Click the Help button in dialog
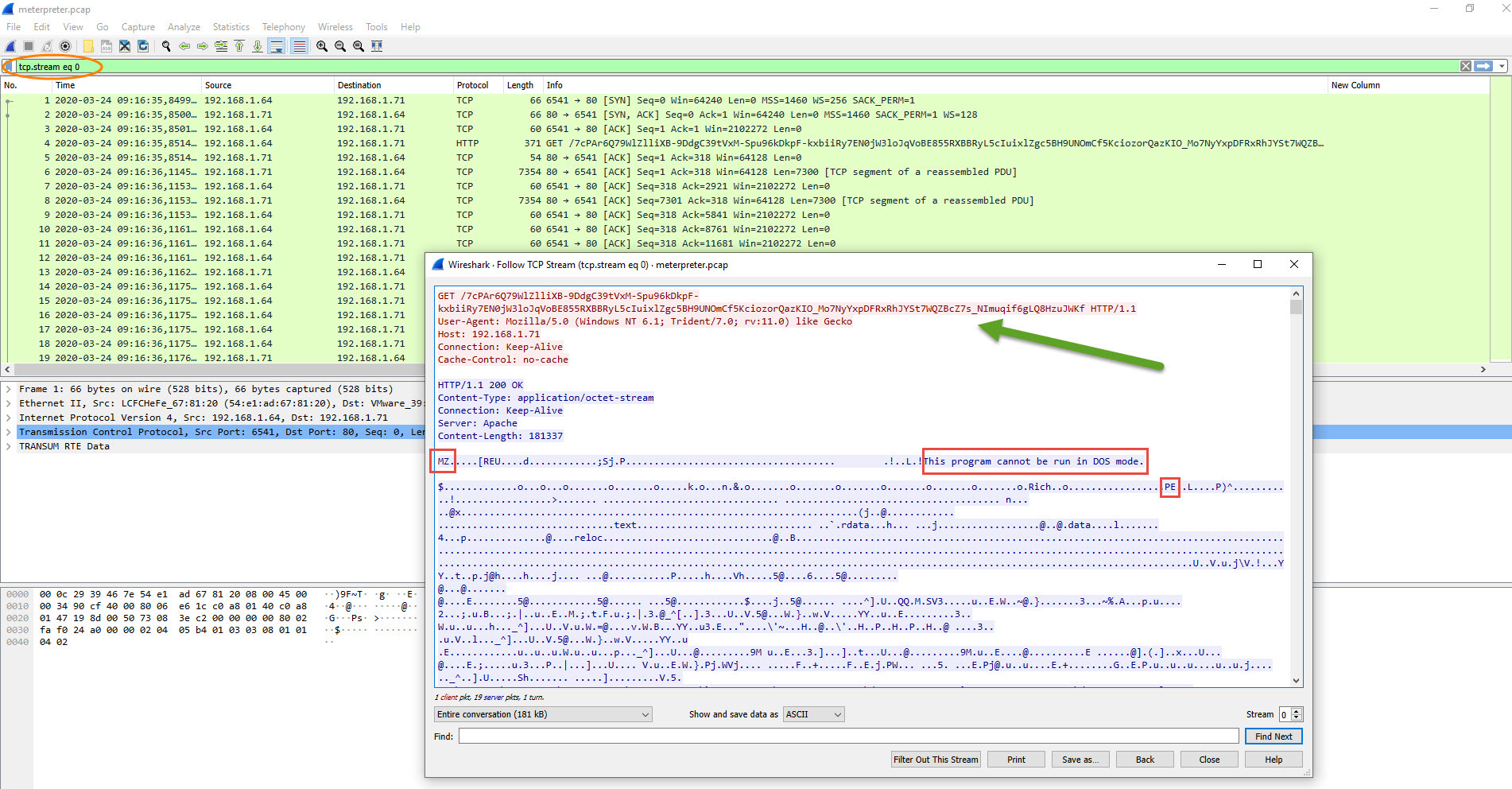 [x=1274, y=760]
